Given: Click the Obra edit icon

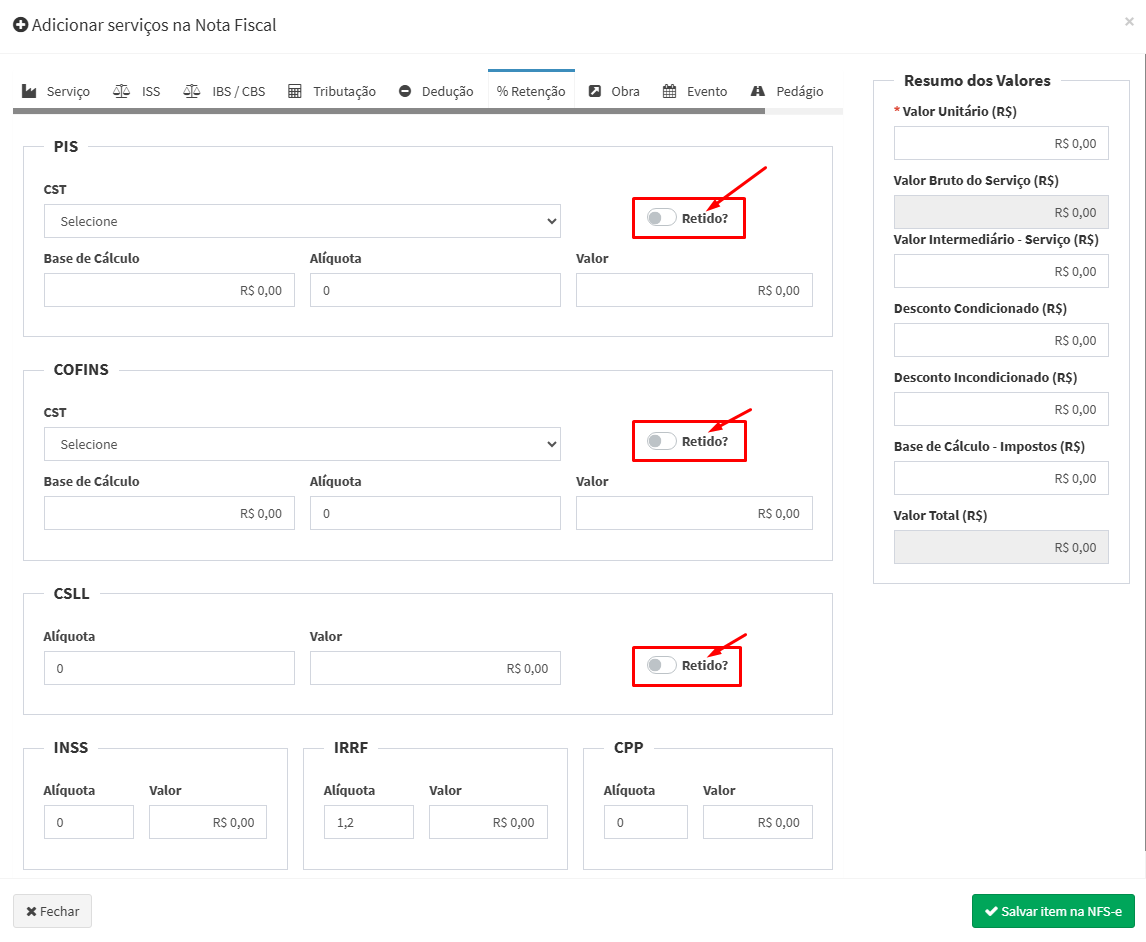Looking at the screenshot, I should pyautogui.click(x=595, y=91).
